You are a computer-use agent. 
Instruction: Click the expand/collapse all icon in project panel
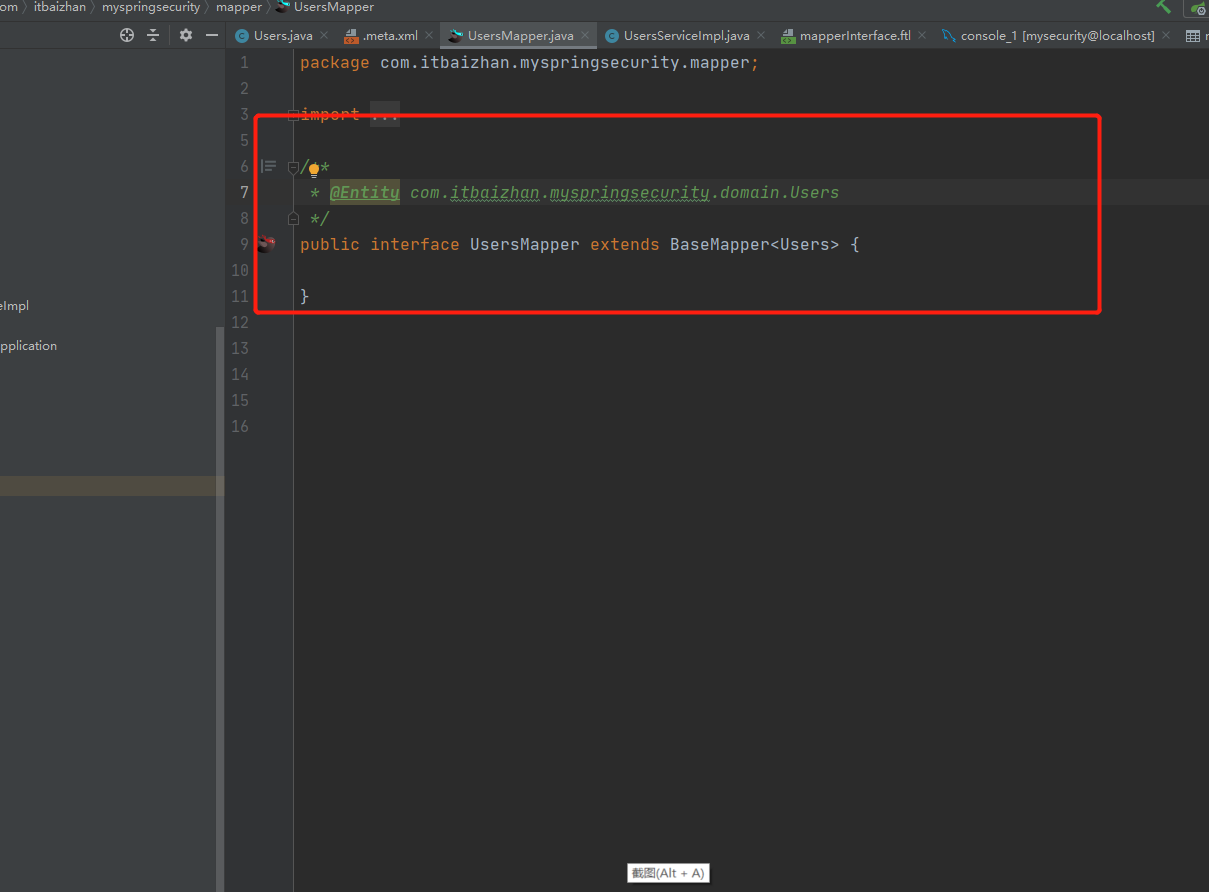pos(153,35)
